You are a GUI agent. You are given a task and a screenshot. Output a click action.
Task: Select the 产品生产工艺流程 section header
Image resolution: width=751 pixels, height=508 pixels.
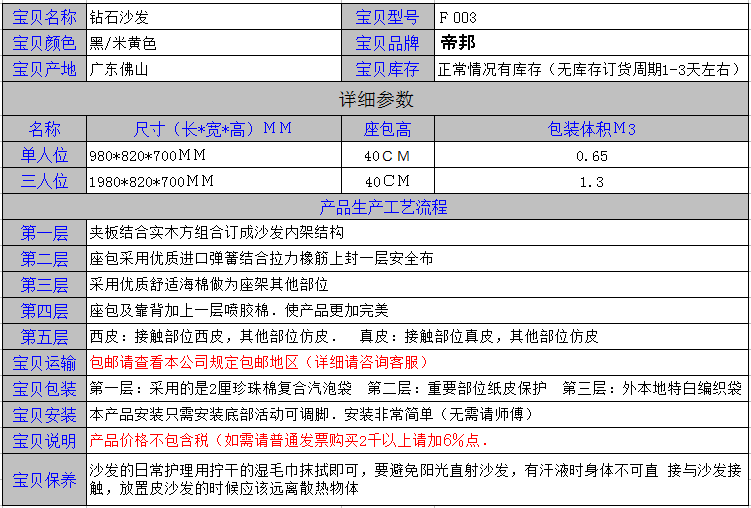point(376,207)
